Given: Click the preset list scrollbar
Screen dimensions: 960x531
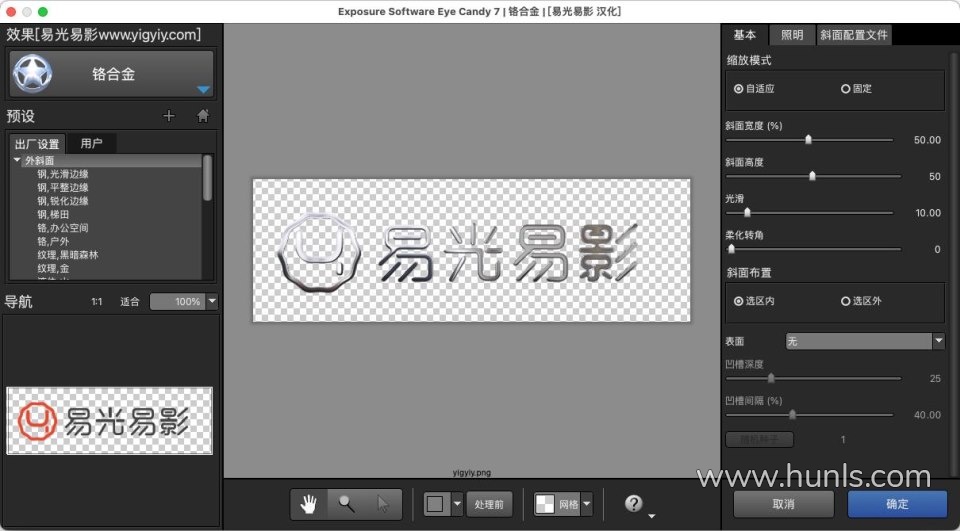Looking at the screenshot, I should [208, 178].
